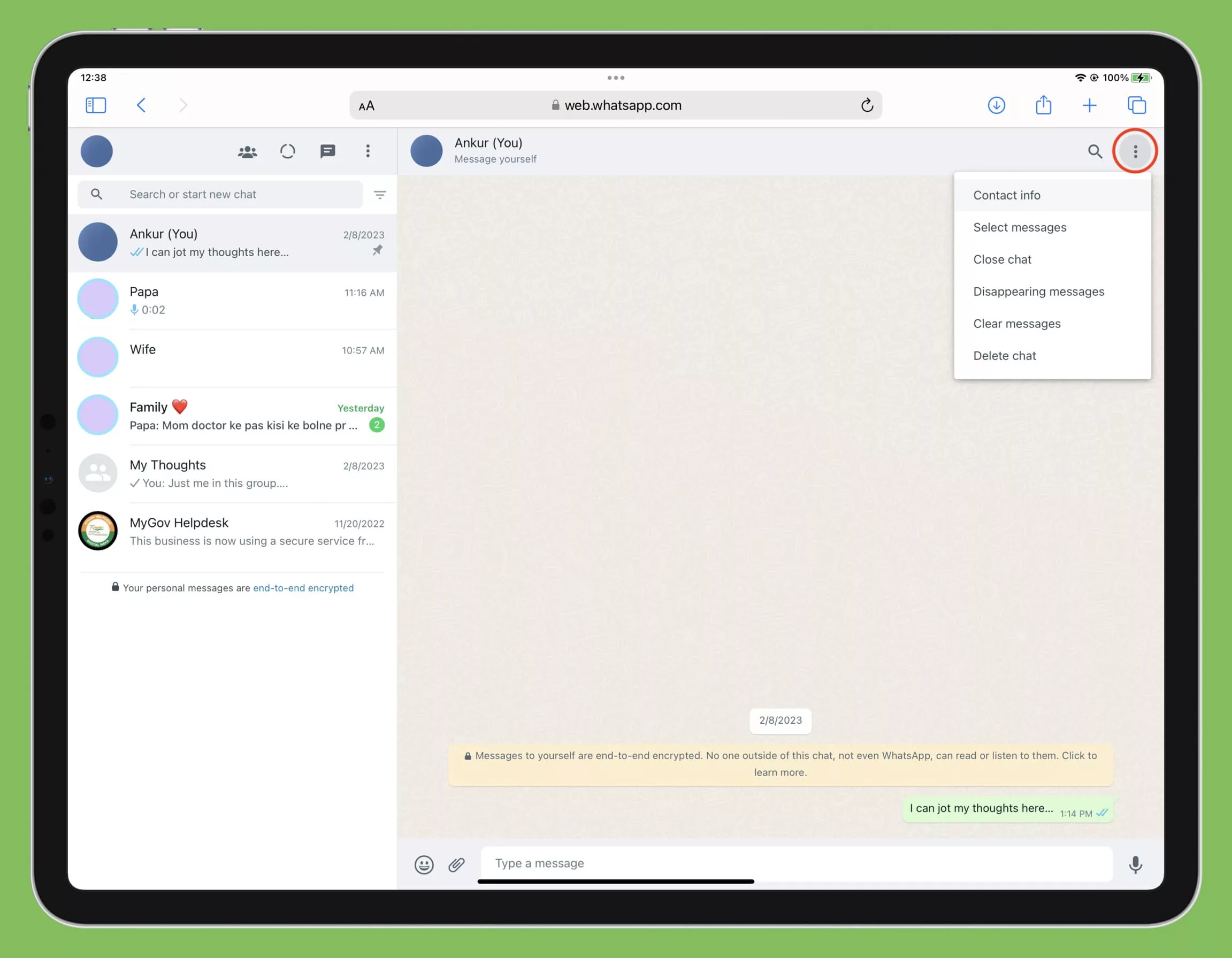Open chat header profile picture

(426, 151)
